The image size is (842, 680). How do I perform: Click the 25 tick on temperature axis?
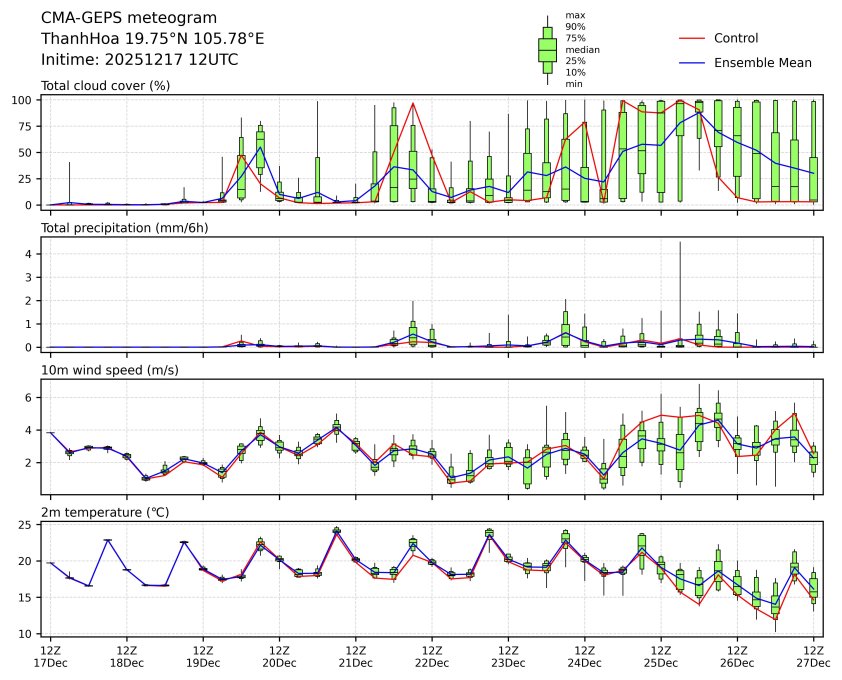coord(30,525)
